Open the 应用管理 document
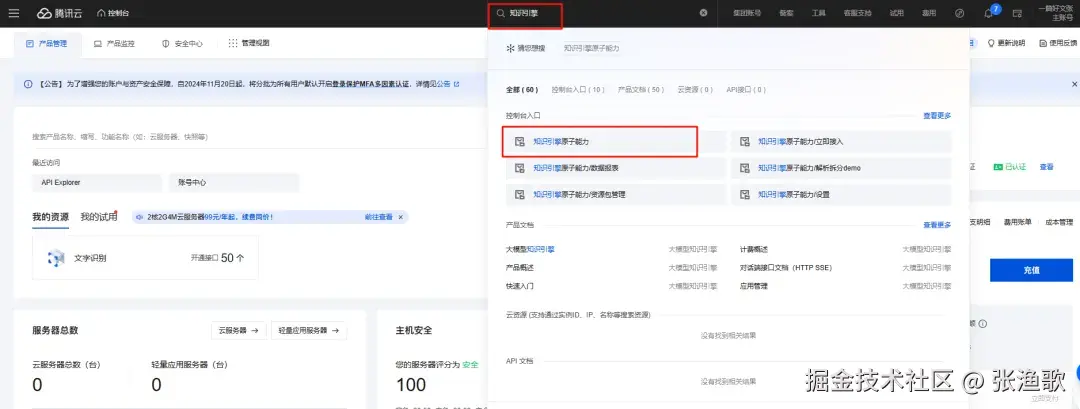1080x409 pixels. [x=754, y=286]
